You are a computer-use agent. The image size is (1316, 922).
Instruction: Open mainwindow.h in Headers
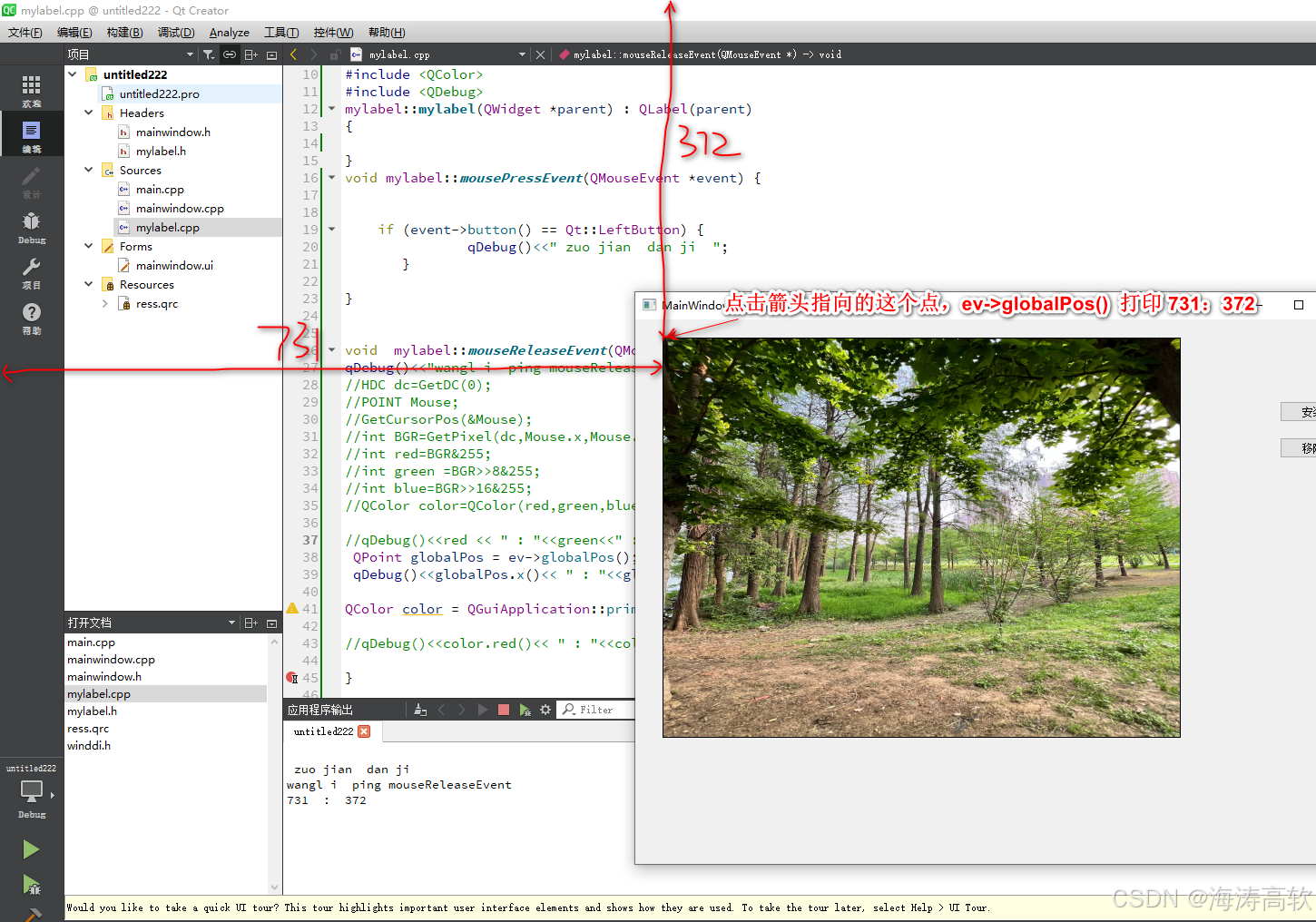pos(172,132)
